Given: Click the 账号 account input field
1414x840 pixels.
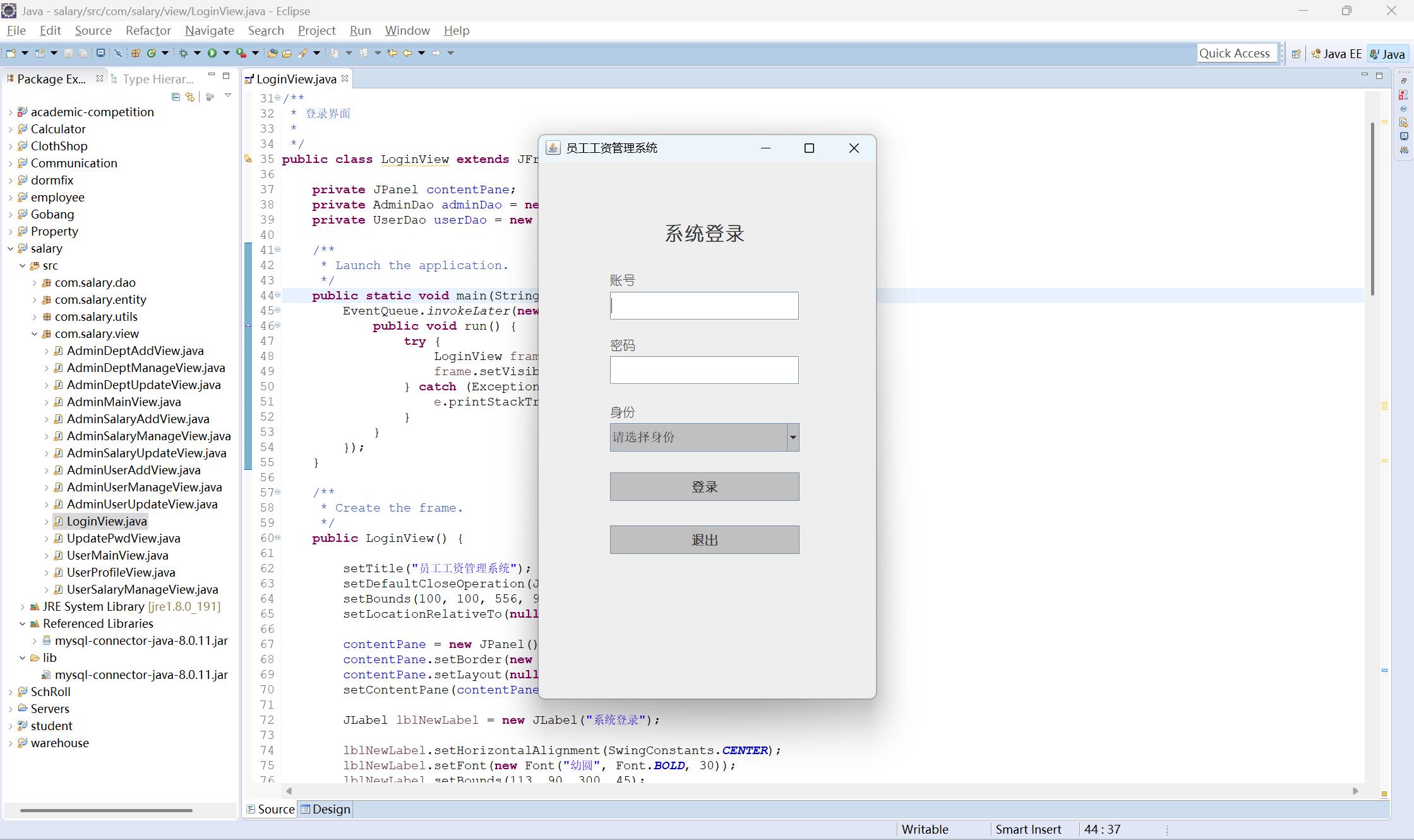Looking at the screenshot, I should click(704, 306).
